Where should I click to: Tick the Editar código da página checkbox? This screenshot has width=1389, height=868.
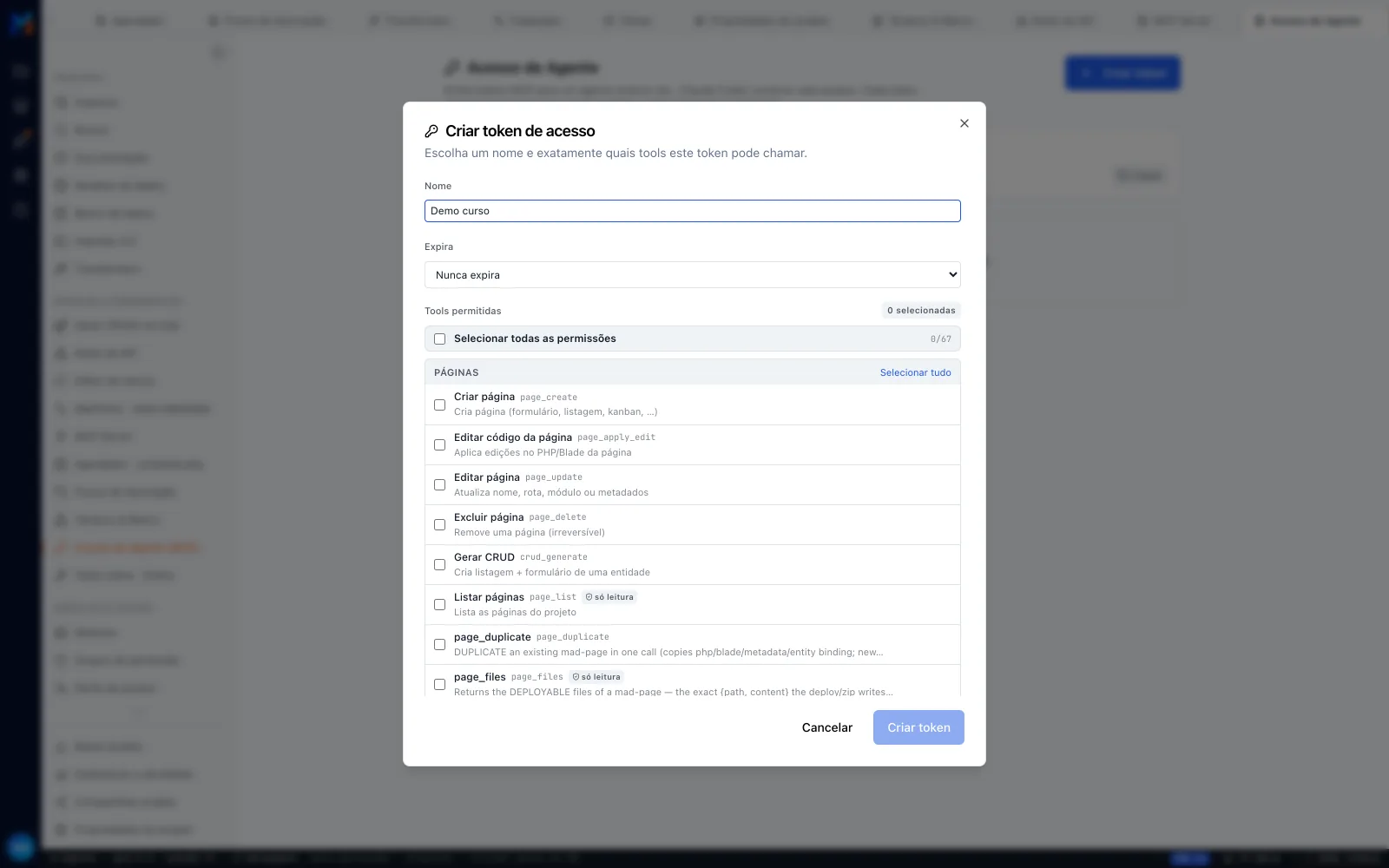click(439, 444)
